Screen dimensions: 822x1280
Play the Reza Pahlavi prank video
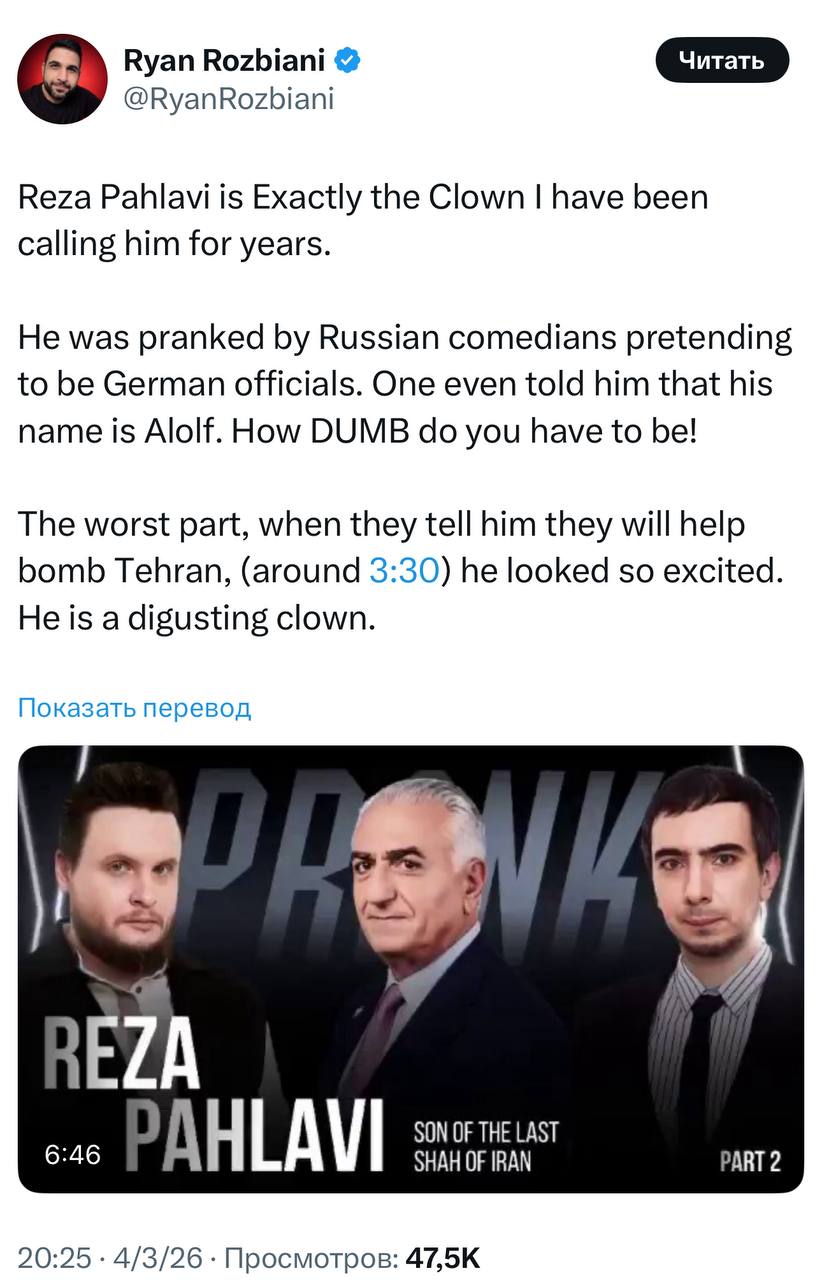(411, 968)
